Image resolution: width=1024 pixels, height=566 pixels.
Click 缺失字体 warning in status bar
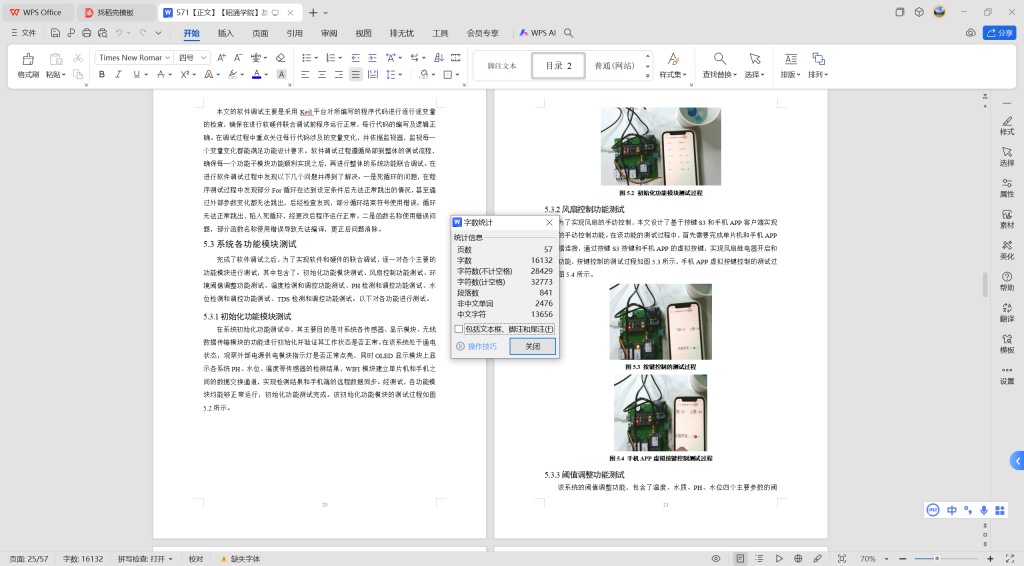(240, 559)
